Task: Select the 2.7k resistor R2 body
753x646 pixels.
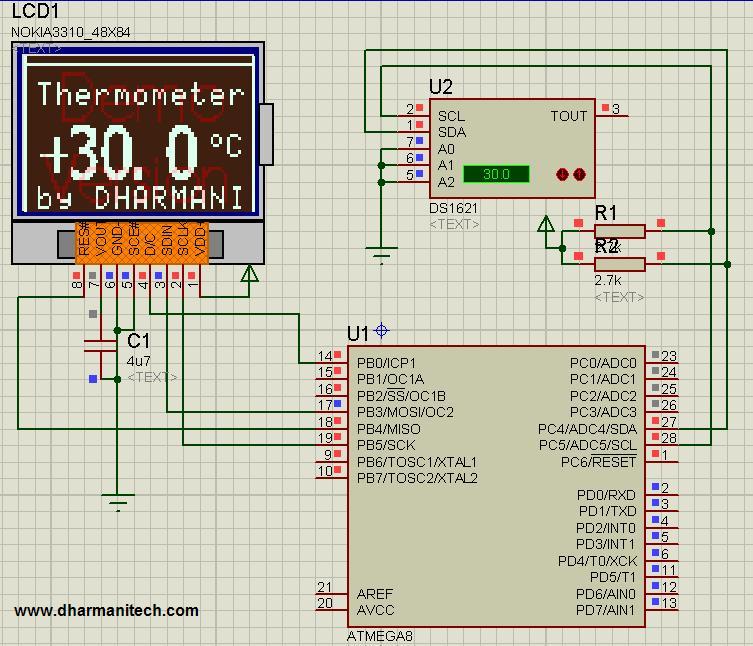Action: (619, 264)
